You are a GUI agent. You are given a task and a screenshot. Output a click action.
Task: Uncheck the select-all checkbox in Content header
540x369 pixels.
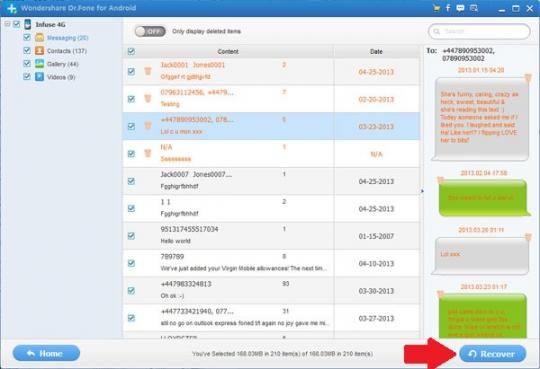coord(131,51)
